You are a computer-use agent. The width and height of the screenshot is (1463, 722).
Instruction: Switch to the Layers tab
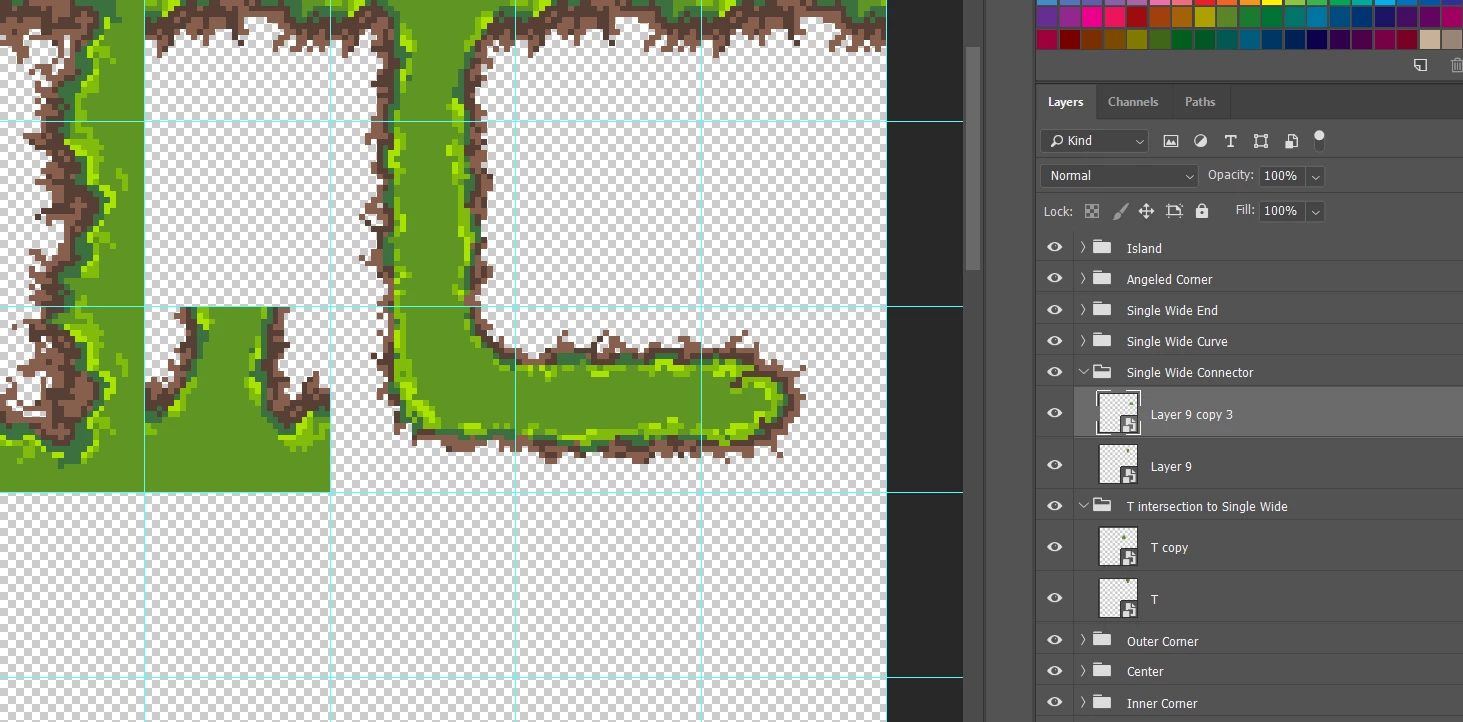coord(1066,102)
